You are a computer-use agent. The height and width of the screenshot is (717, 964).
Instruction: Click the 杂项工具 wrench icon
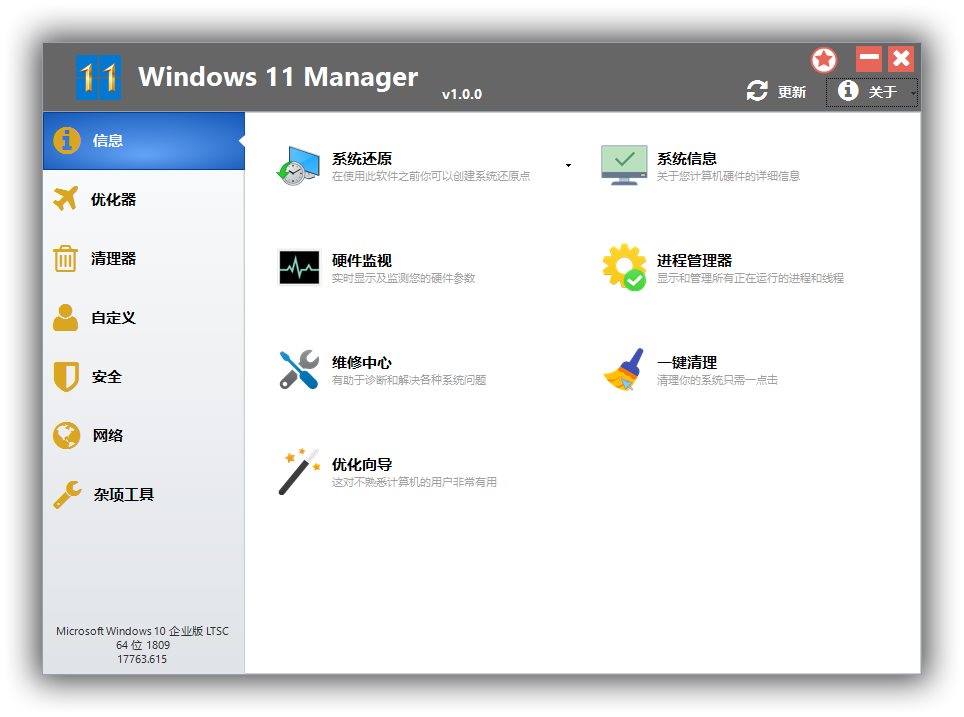coord(67,494)
